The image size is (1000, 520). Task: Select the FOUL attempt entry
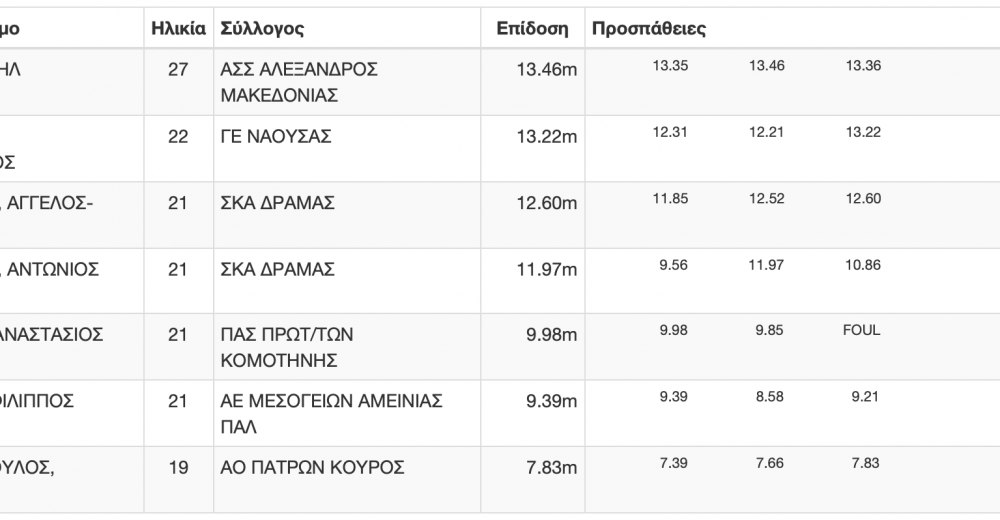862,331
